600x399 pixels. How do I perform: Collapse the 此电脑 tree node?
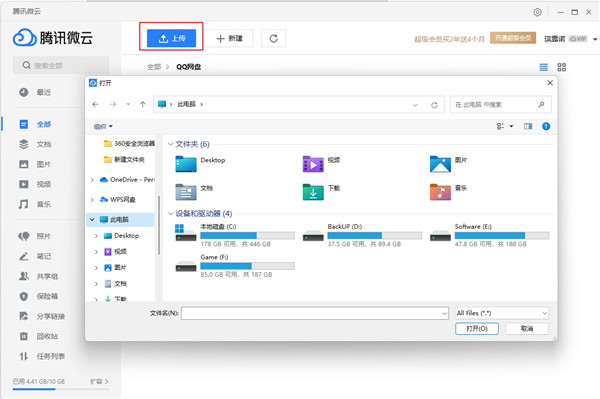click(x=92, y=219)
